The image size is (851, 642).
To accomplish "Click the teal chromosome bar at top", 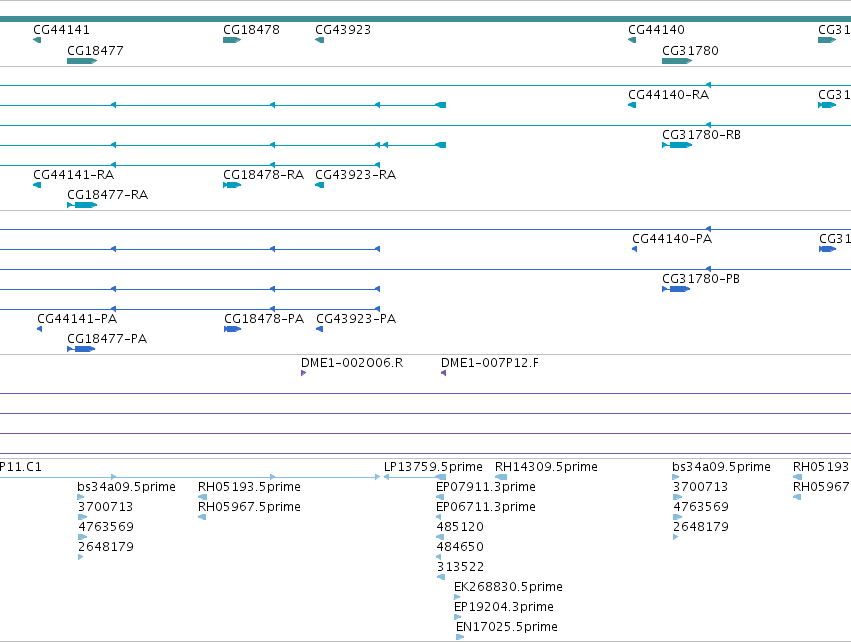I will 426,19.
